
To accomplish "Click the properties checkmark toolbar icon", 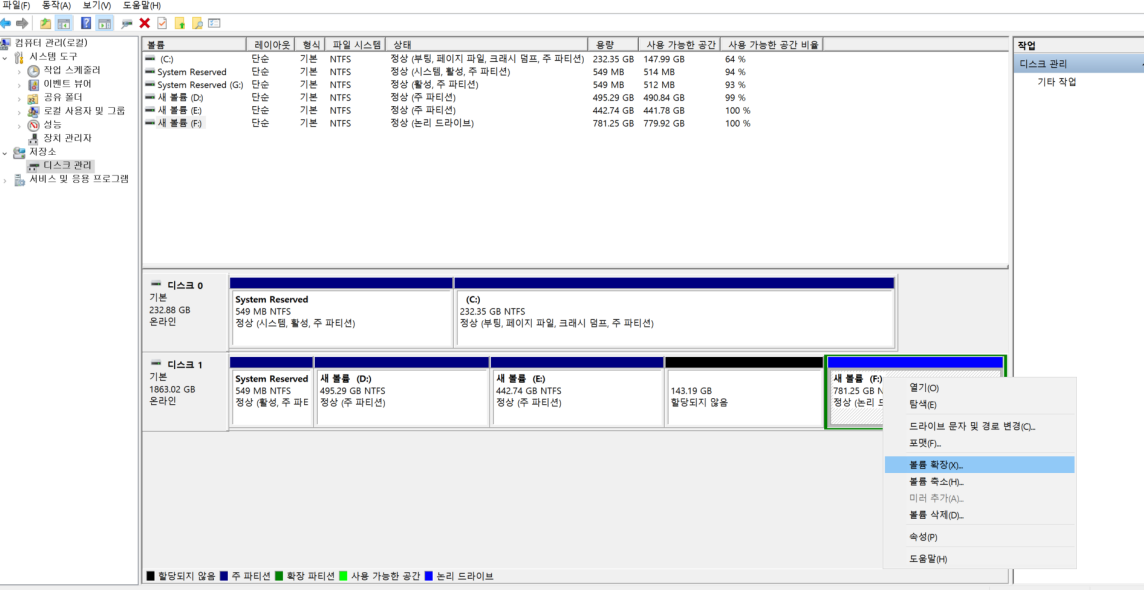I will pyautogui.click(x=161, y=23).
